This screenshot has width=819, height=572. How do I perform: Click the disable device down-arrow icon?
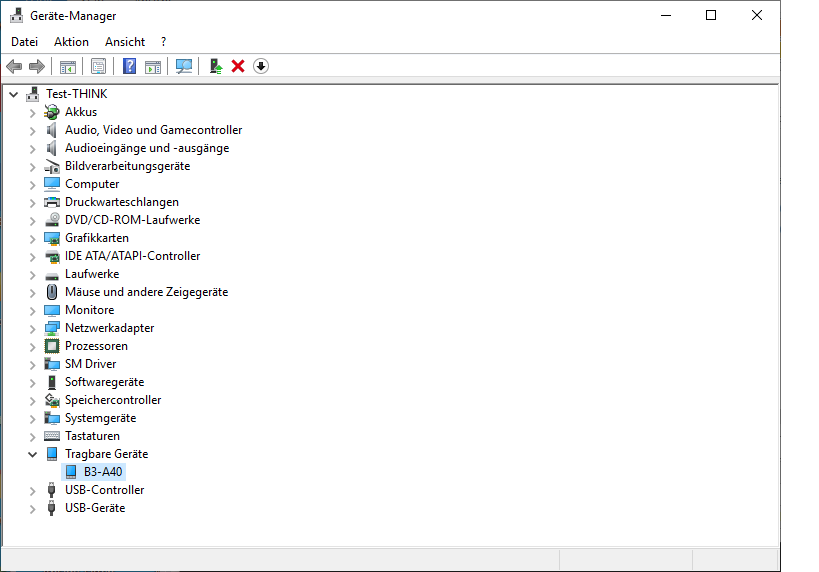[261, 66]
